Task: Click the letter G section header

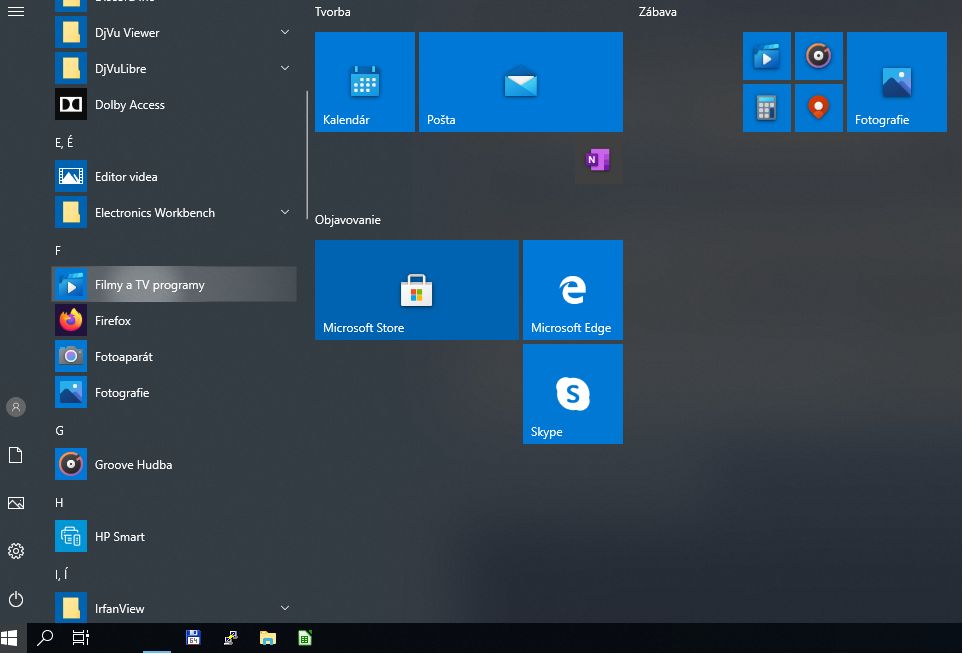Action: [x=60, y=431]
